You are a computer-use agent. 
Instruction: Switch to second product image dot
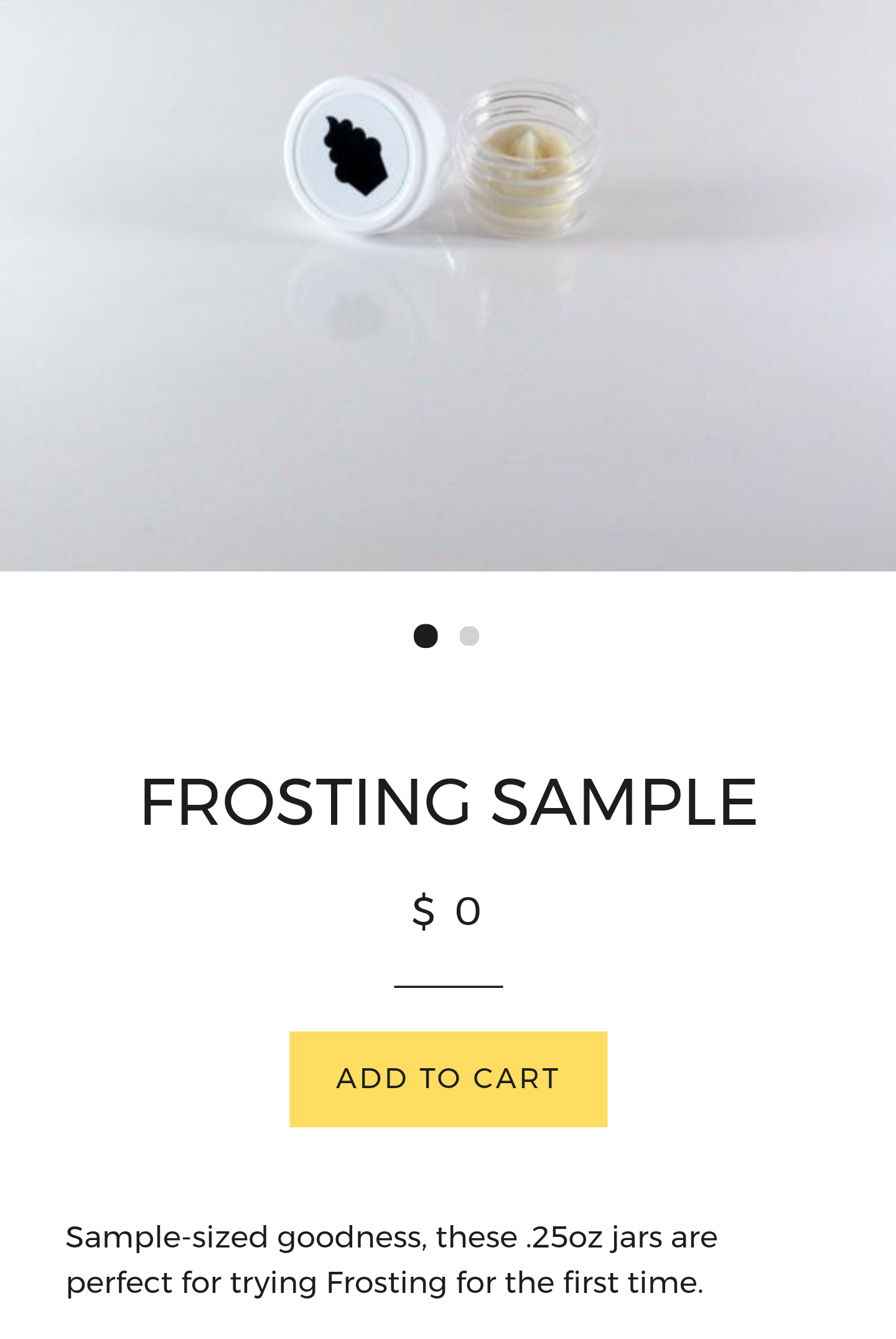pos(469,636)
